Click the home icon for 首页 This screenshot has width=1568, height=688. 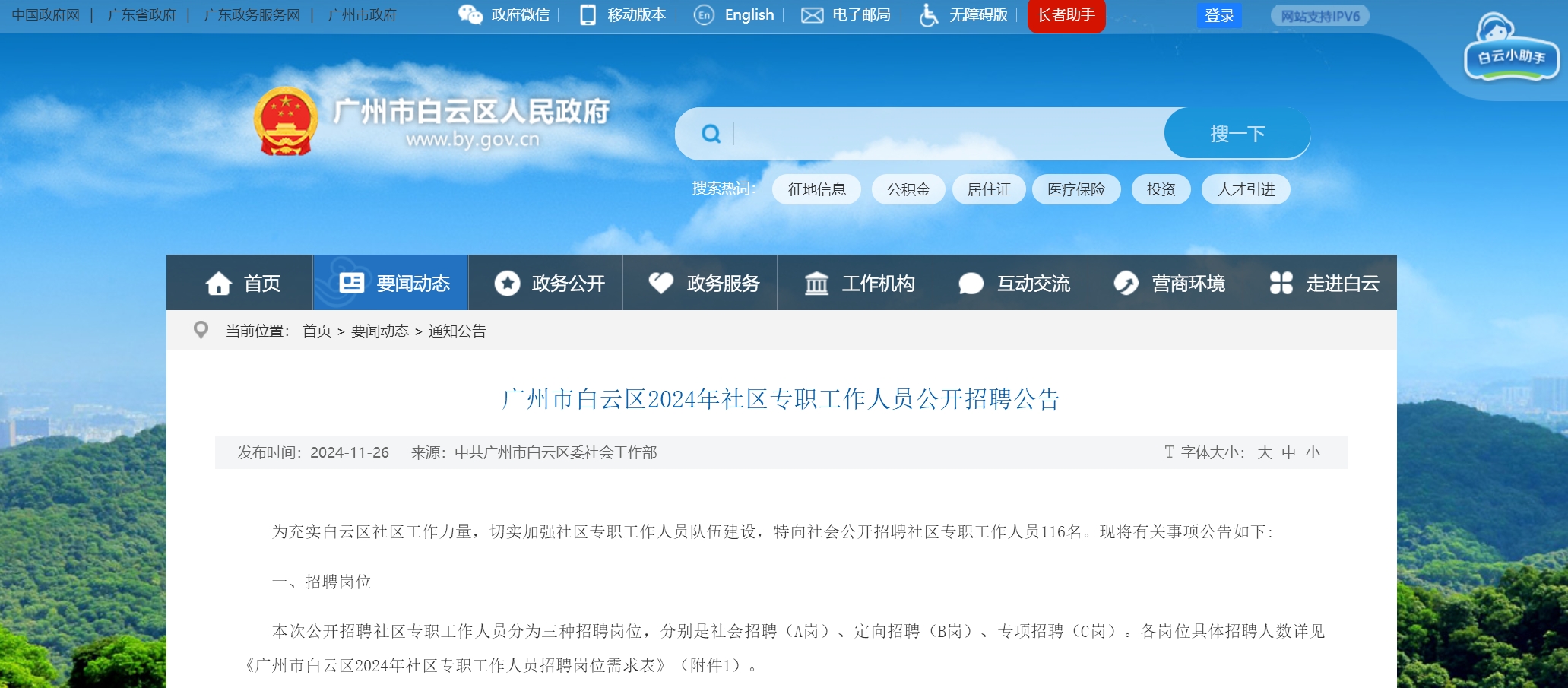point(218,284)
